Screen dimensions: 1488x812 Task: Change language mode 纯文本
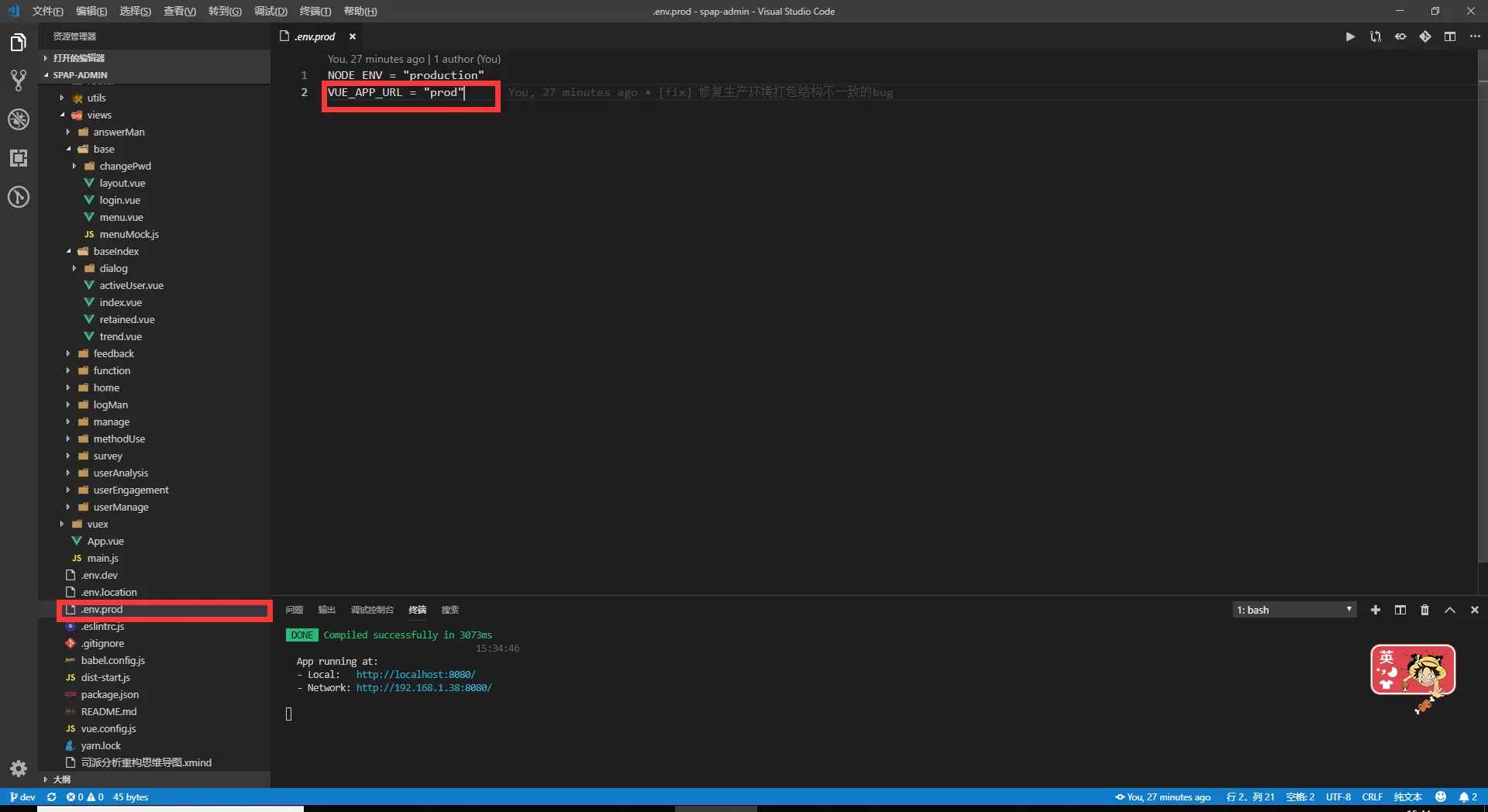(1408, 797)
